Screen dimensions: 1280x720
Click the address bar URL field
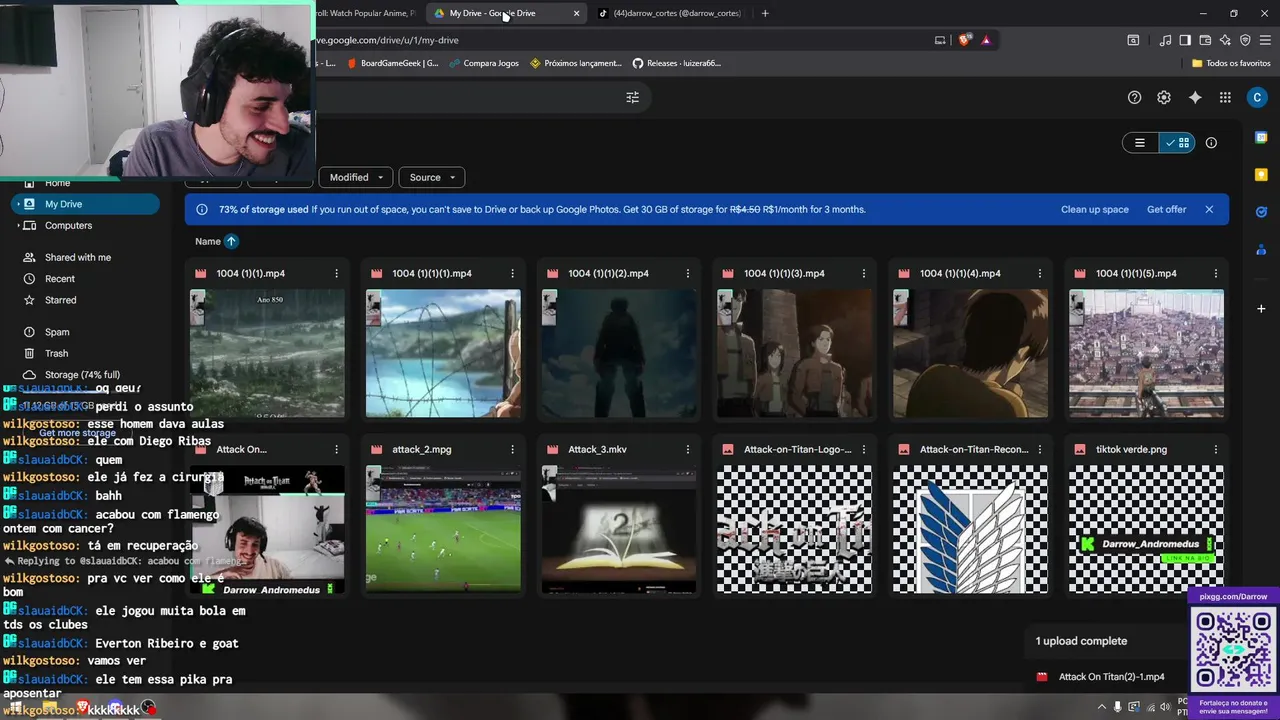point(620,40)
